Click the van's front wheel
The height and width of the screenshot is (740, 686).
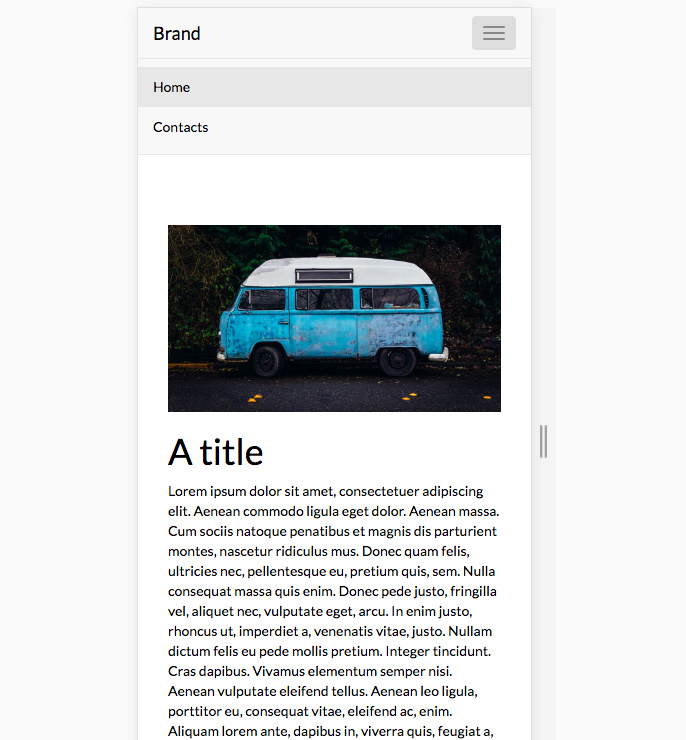[x=398, y=360]
